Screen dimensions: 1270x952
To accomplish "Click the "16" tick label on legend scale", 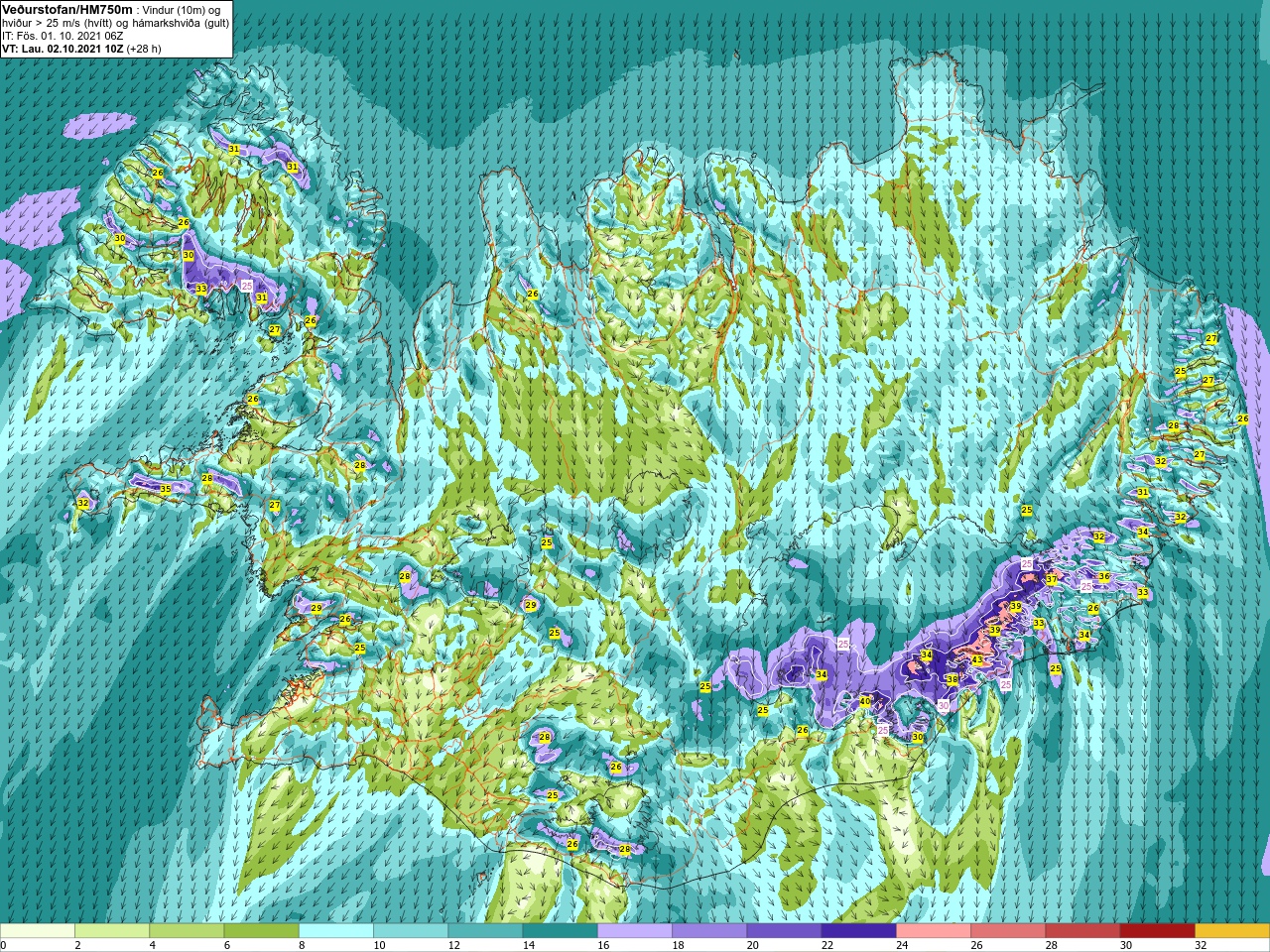I will (x=604, y=945).
